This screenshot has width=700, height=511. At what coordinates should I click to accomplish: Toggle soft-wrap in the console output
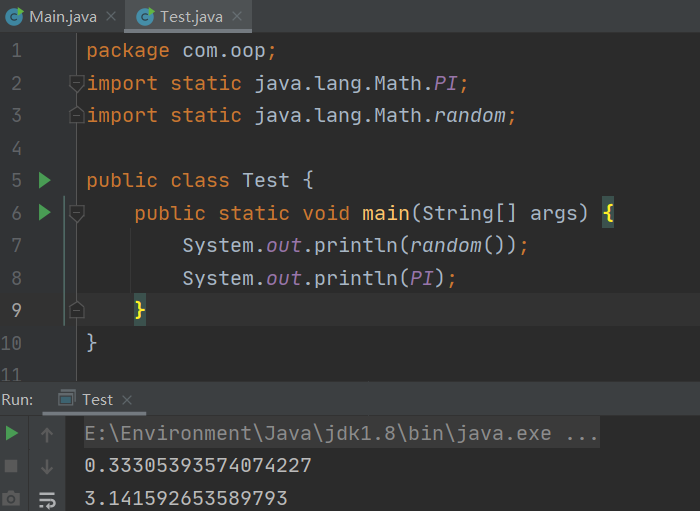tap(47, 498)
